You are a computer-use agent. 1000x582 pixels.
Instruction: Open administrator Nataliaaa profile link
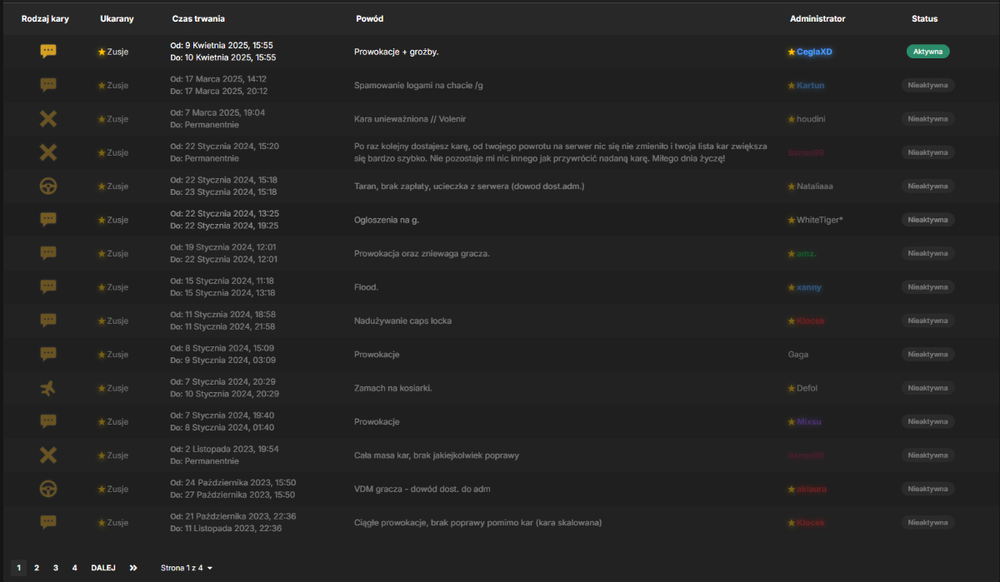(x=814, y=186)
